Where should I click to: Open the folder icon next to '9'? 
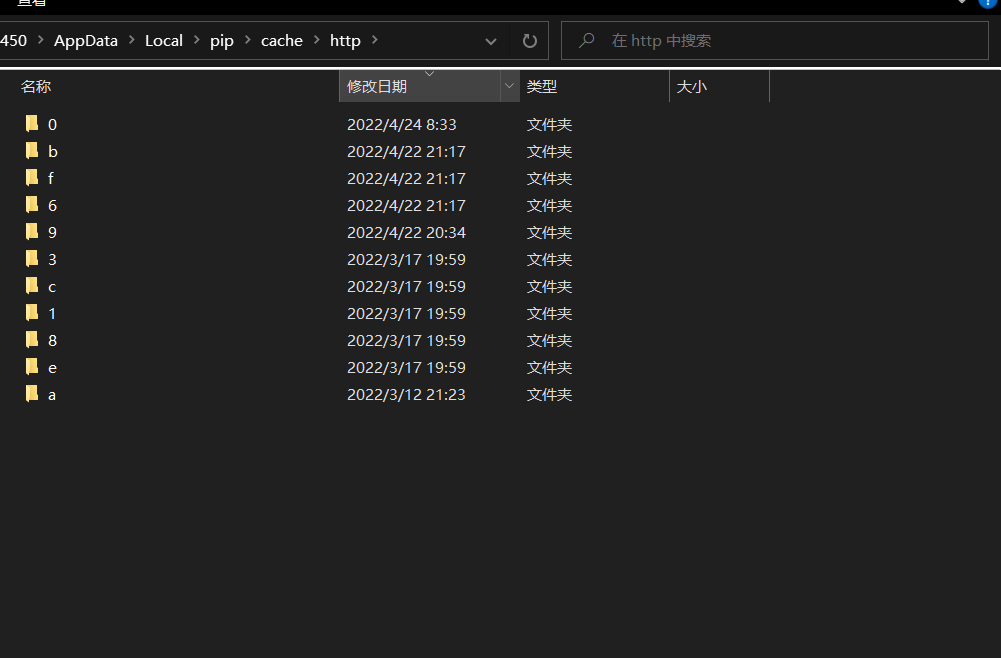click(31, 232)
